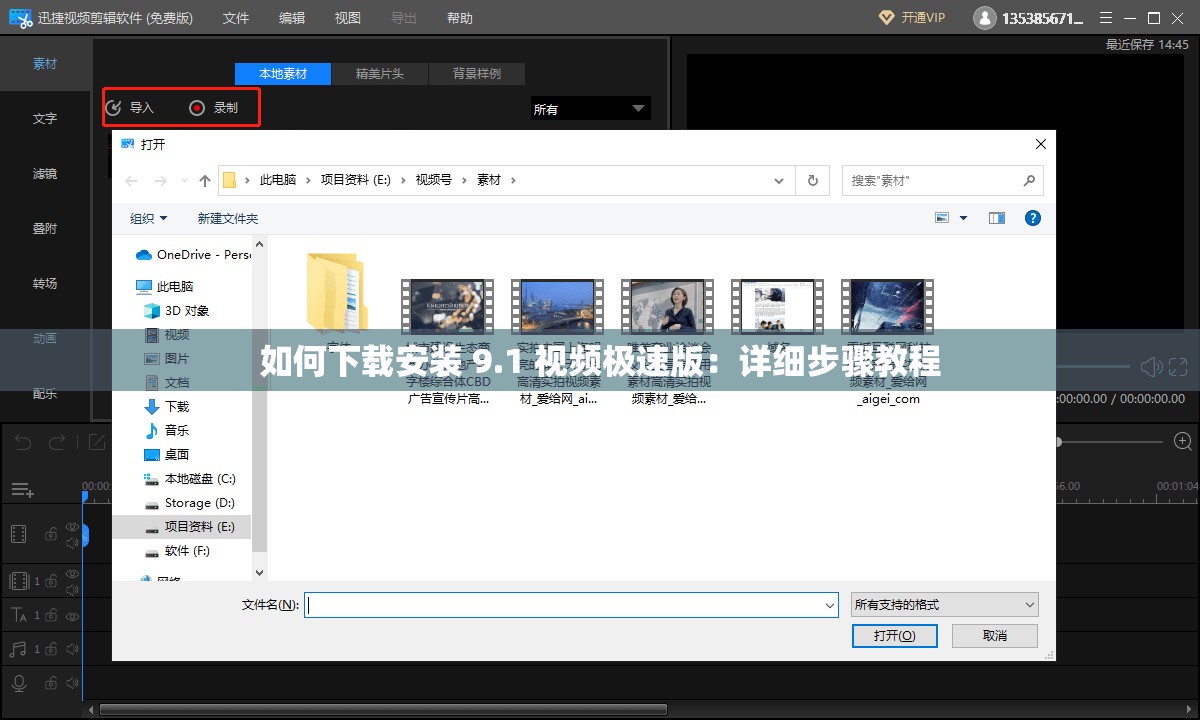Click the 打开(O) button
This screenshot has height=720, width=1200.
pos(894,636)
